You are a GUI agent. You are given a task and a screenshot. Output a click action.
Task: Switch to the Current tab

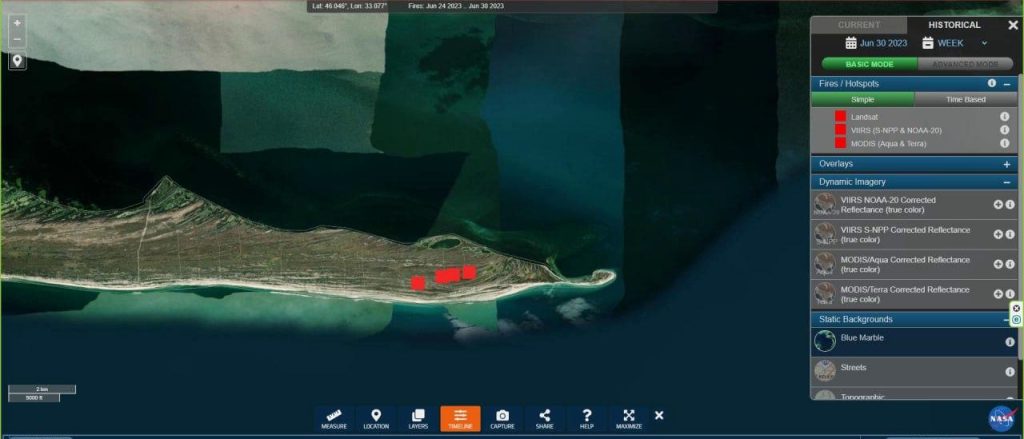tap(858, 25)
